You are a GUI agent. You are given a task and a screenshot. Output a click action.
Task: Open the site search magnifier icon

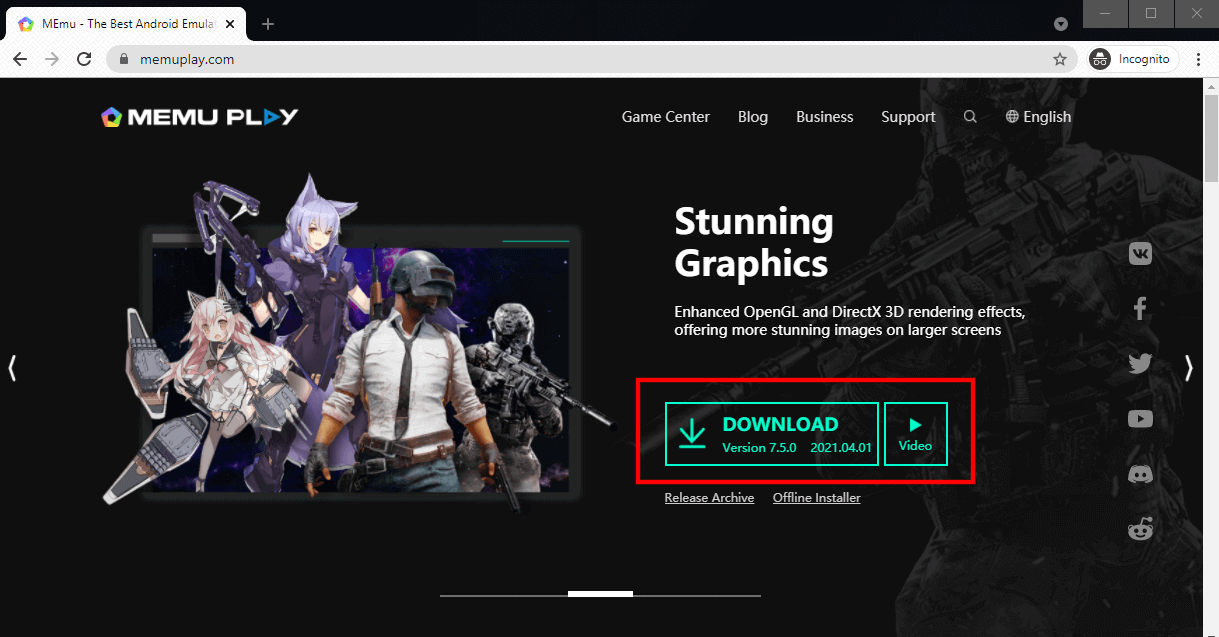[x=970, y=117]
